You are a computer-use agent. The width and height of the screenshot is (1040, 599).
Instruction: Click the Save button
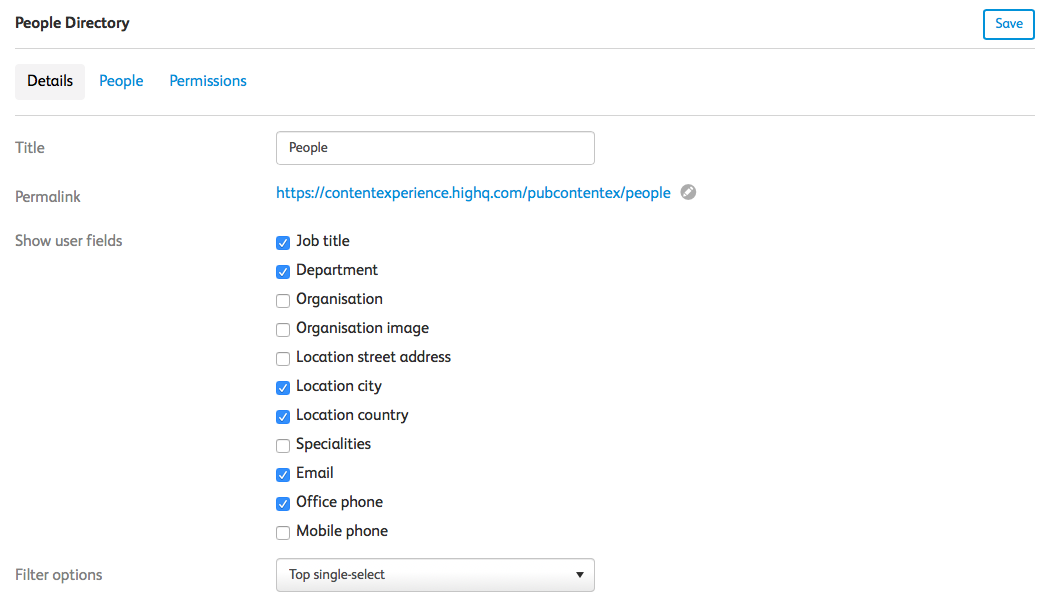click(x=1008, y=25)
